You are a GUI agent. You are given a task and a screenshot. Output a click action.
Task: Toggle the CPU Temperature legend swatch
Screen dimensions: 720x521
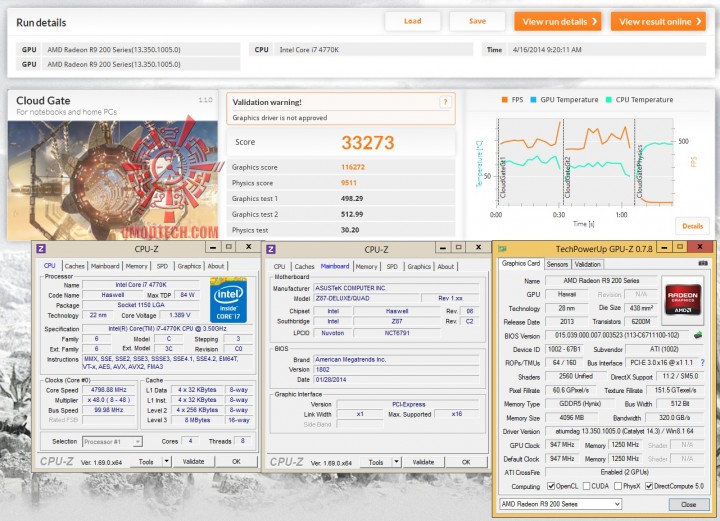pos(608,100)
